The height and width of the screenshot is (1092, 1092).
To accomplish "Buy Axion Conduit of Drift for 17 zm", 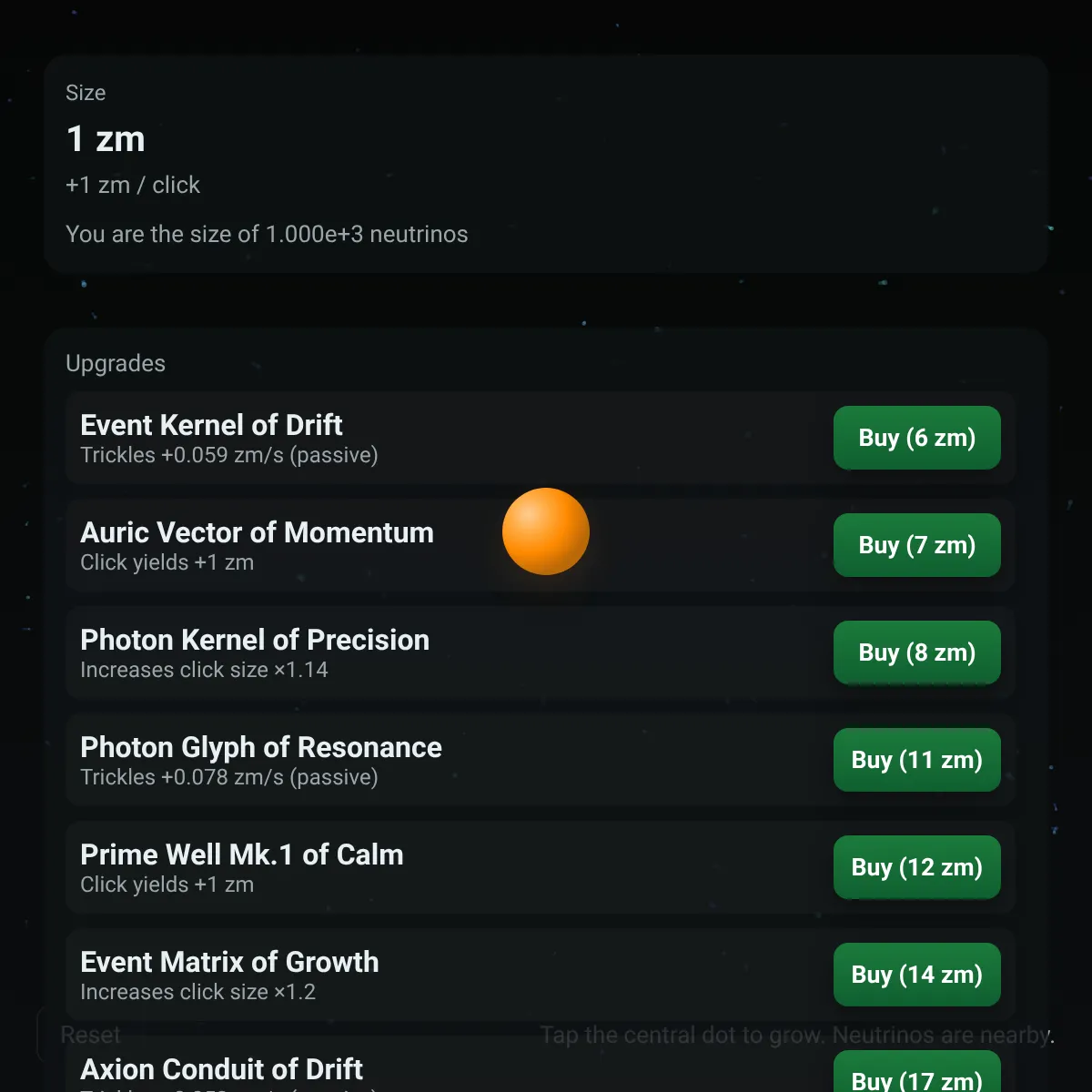I will tap(917, 1076).
